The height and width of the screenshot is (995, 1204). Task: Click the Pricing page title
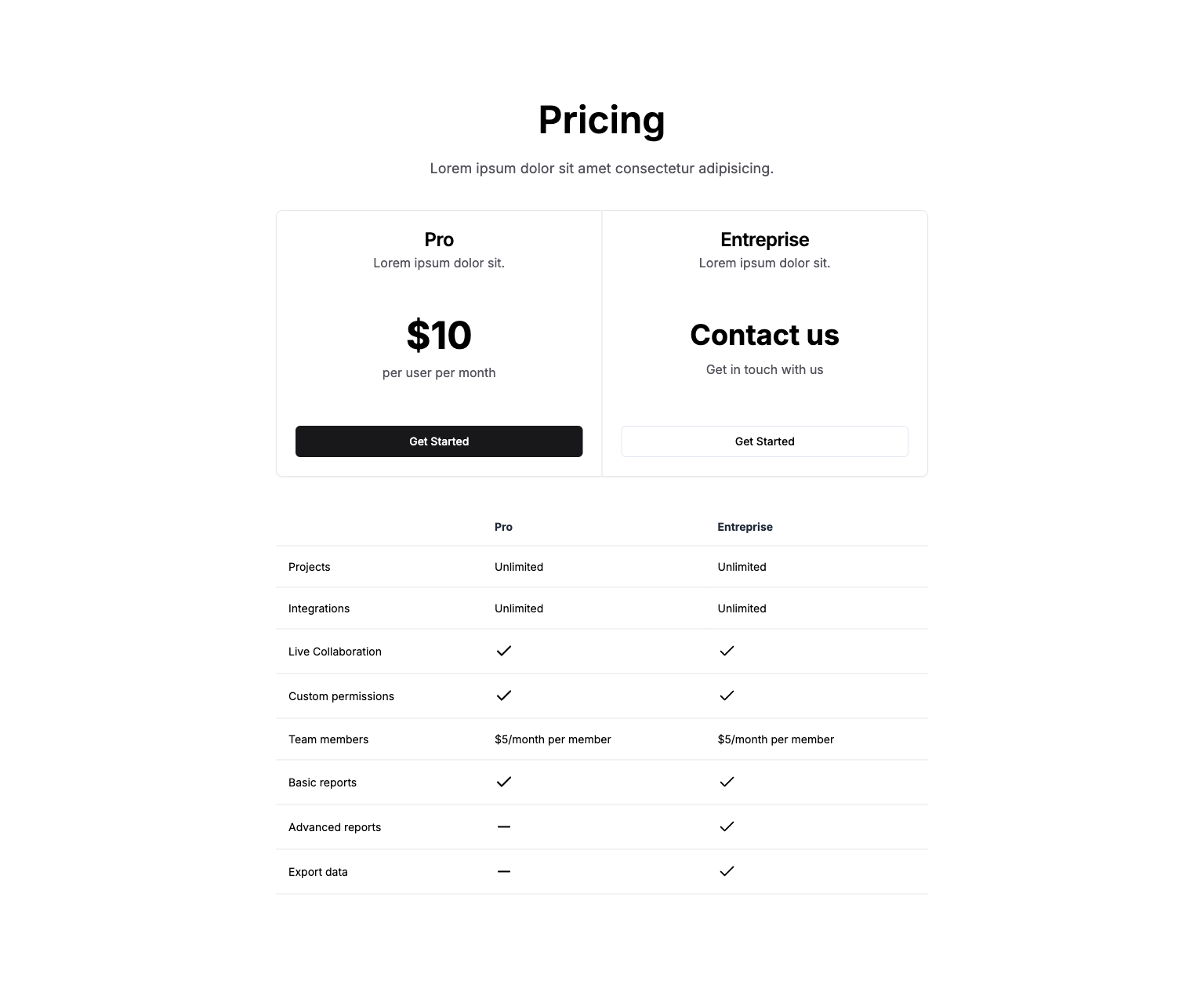tap(602, 121)
